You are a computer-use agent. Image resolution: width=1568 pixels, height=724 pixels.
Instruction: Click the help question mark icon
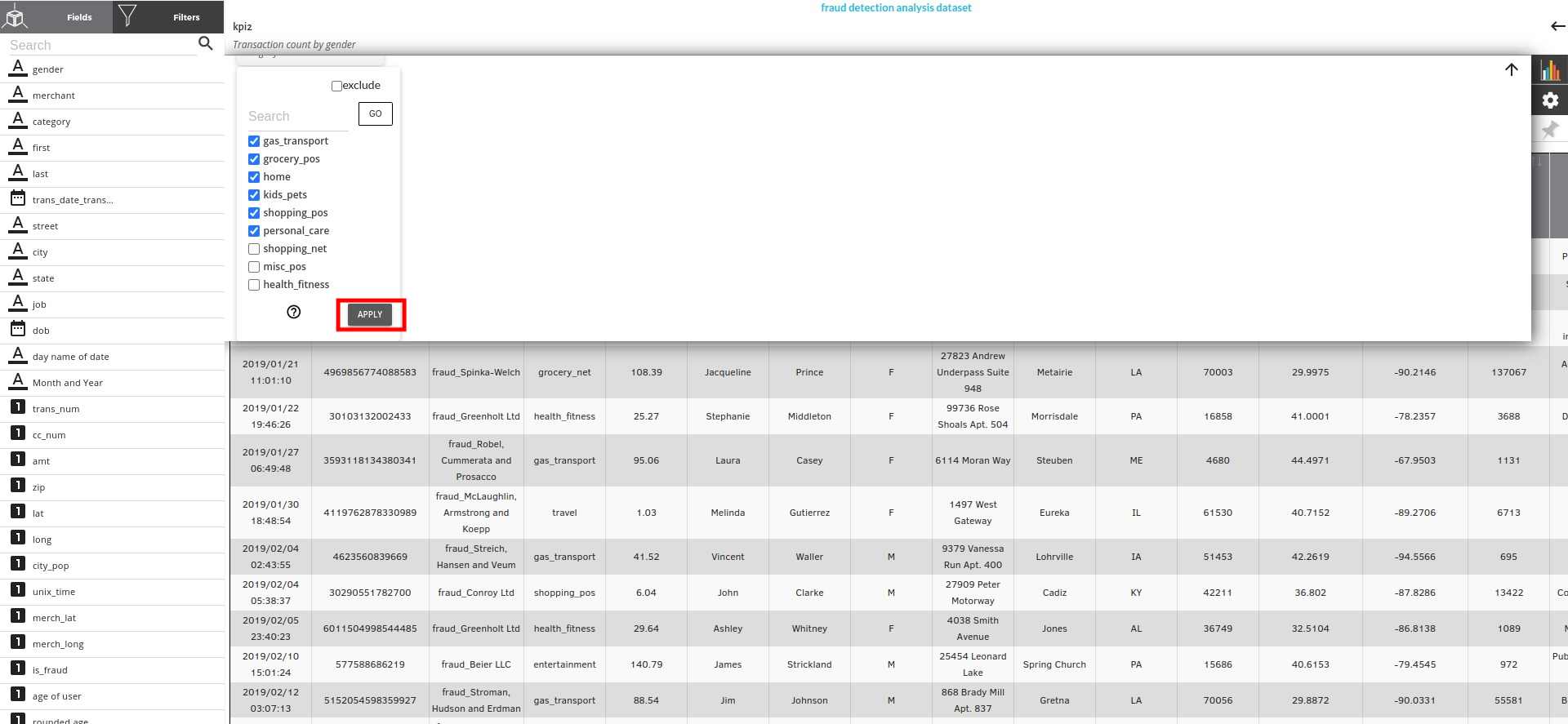pos(294,312)
